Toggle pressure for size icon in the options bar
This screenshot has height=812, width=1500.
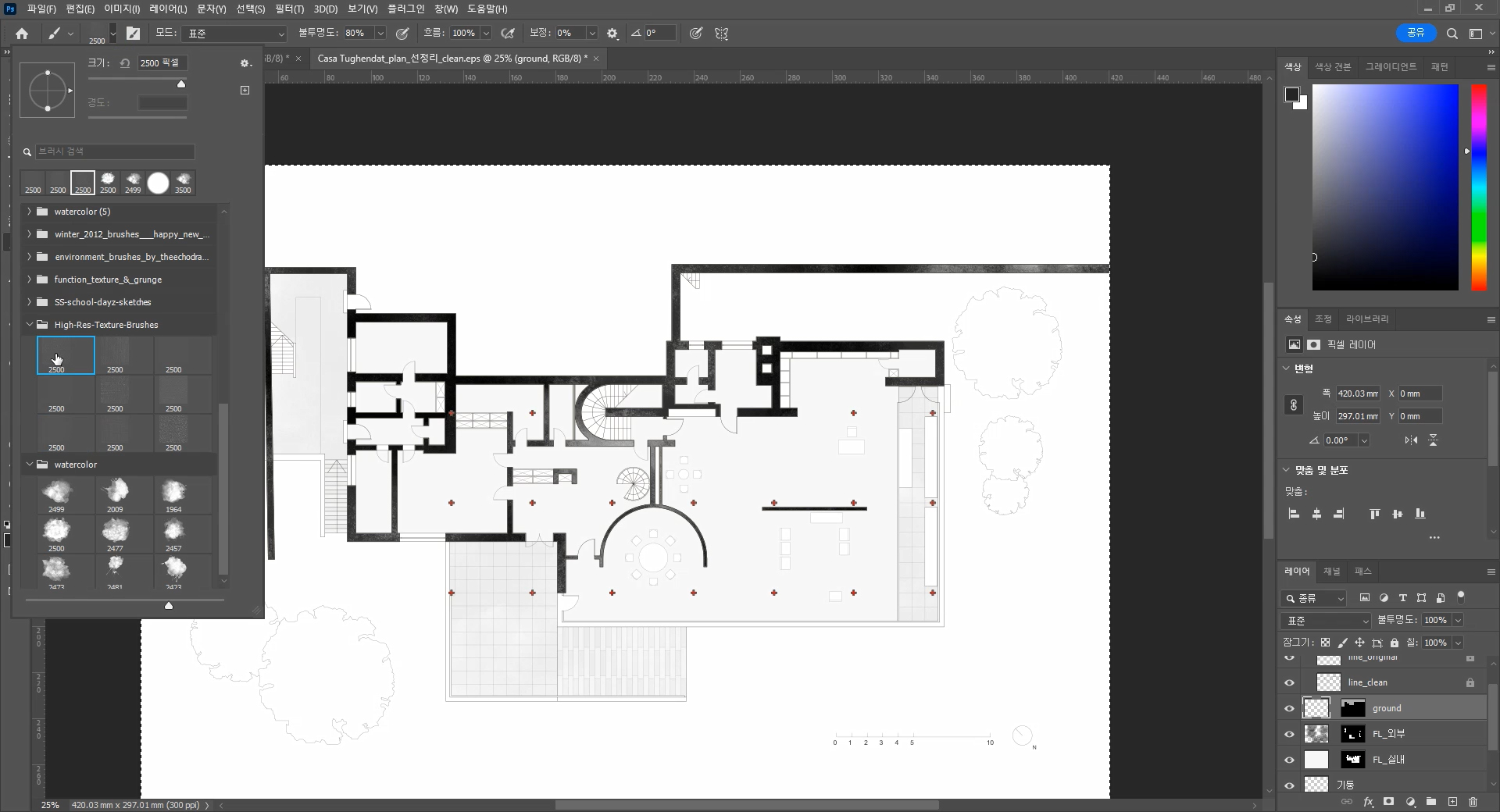point(696,34)
